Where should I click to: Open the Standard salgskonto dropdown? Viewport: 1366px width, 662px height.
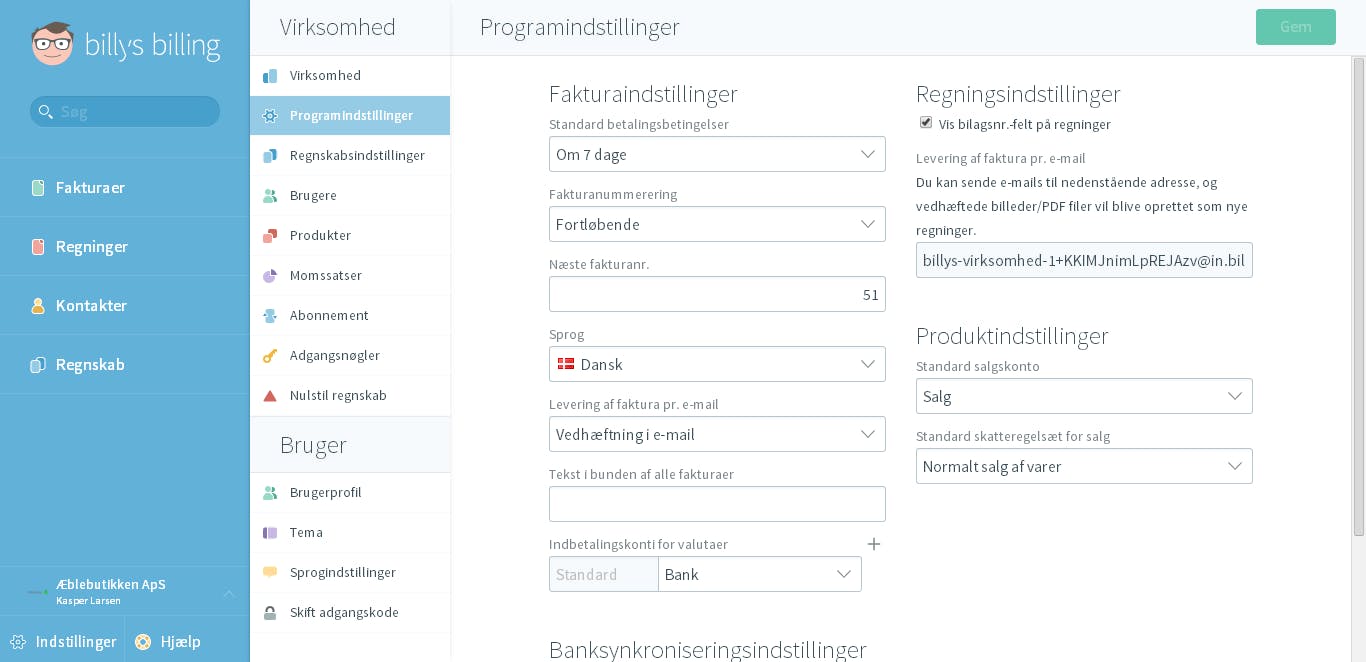(x=1084, y=396)
